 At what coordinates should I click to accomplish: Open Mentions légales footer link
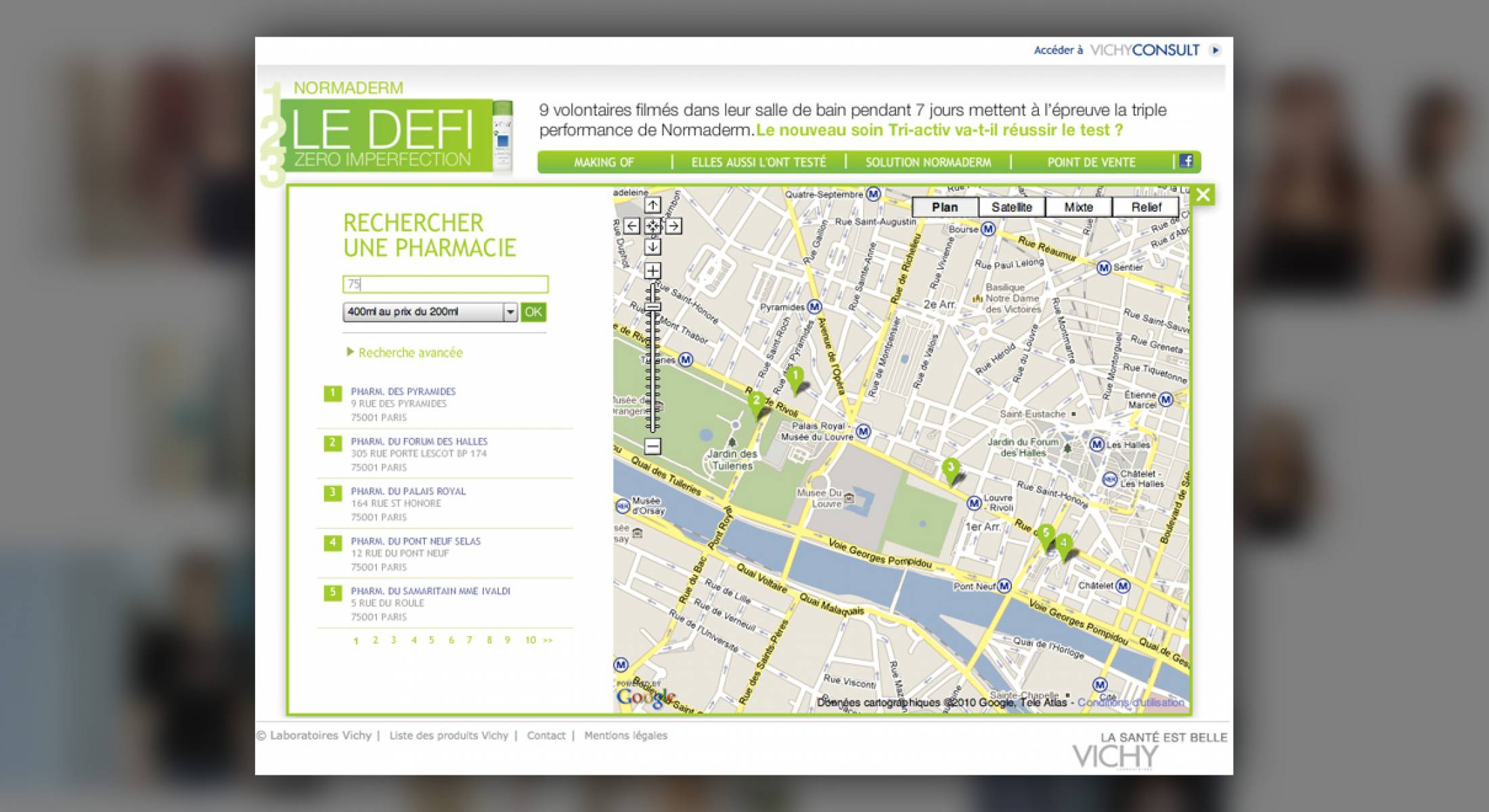pyautogui.click(x=626, y=736)
